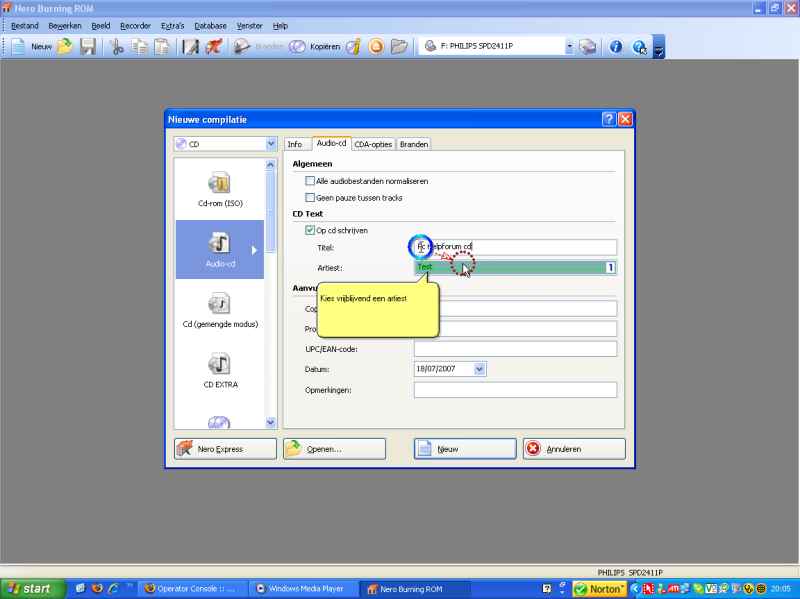Save the compilation with the floppy disk icon
The height and width of the screenshot is (599, 800).
(x=88, y=46)
